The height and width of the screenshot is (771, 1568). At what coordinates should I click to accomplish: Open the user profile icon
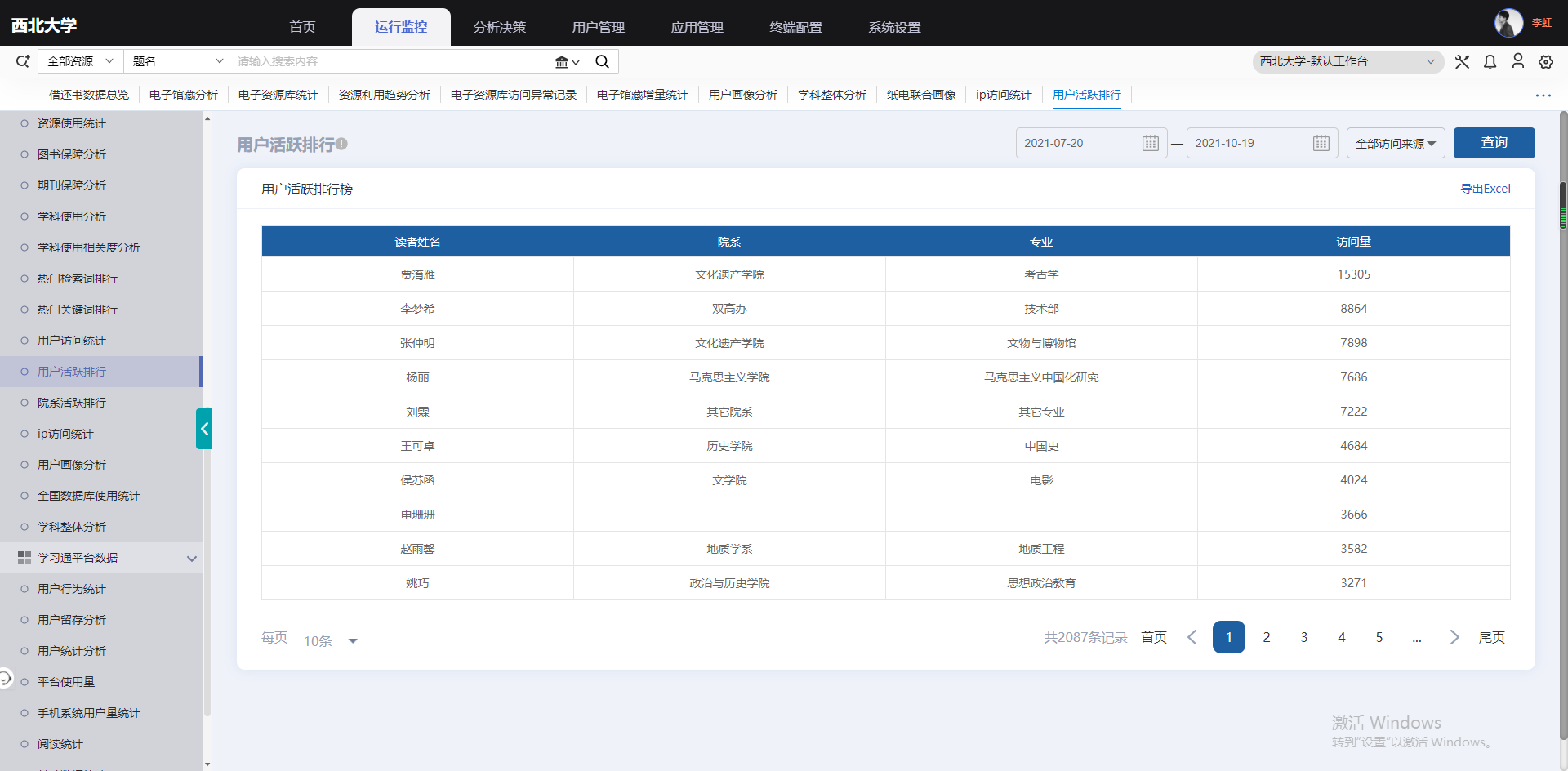coord(1517,61)
